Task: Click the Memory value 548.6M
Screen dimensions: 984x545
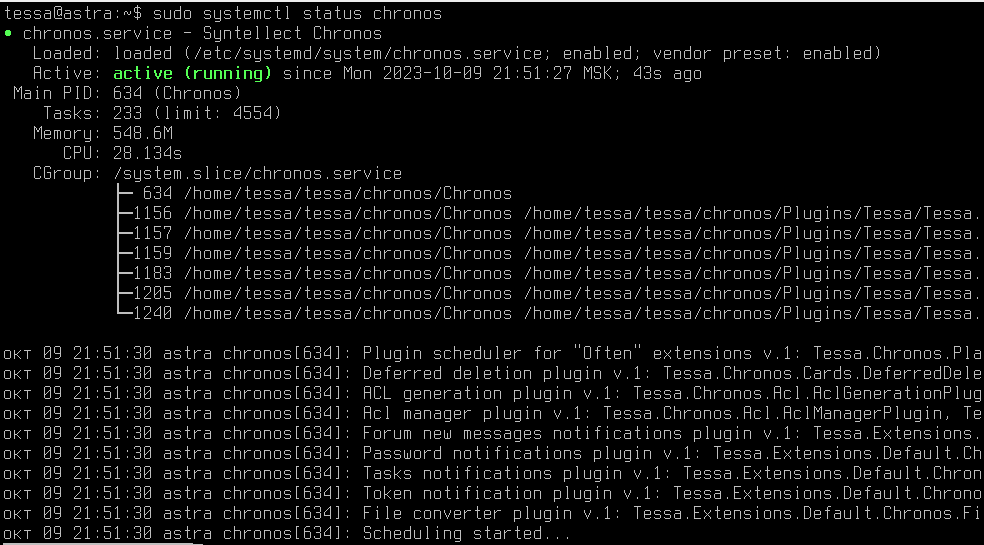Action: click(143, 134)
